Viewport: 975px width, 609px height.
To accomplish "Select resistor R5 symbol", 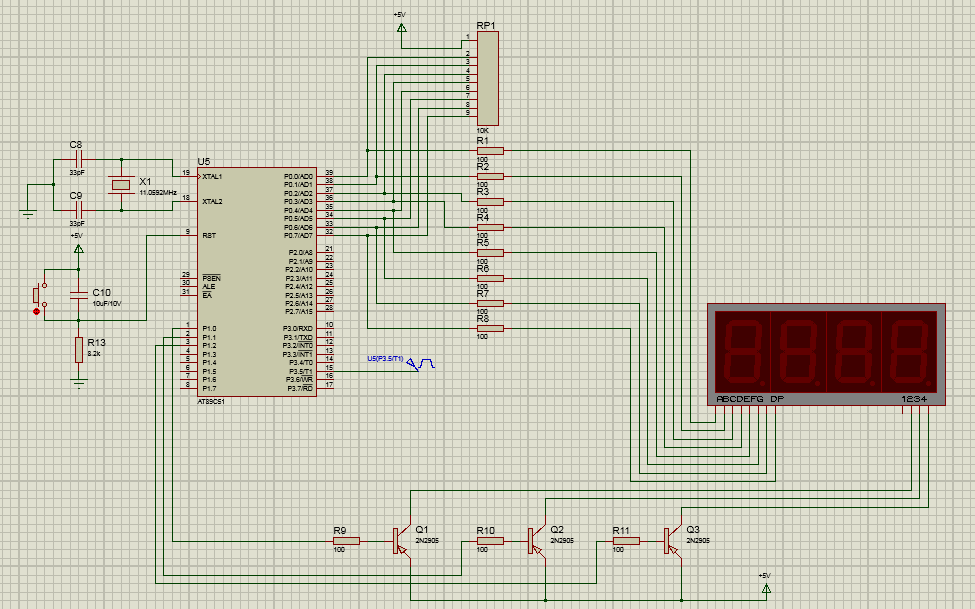I will 490,253.
